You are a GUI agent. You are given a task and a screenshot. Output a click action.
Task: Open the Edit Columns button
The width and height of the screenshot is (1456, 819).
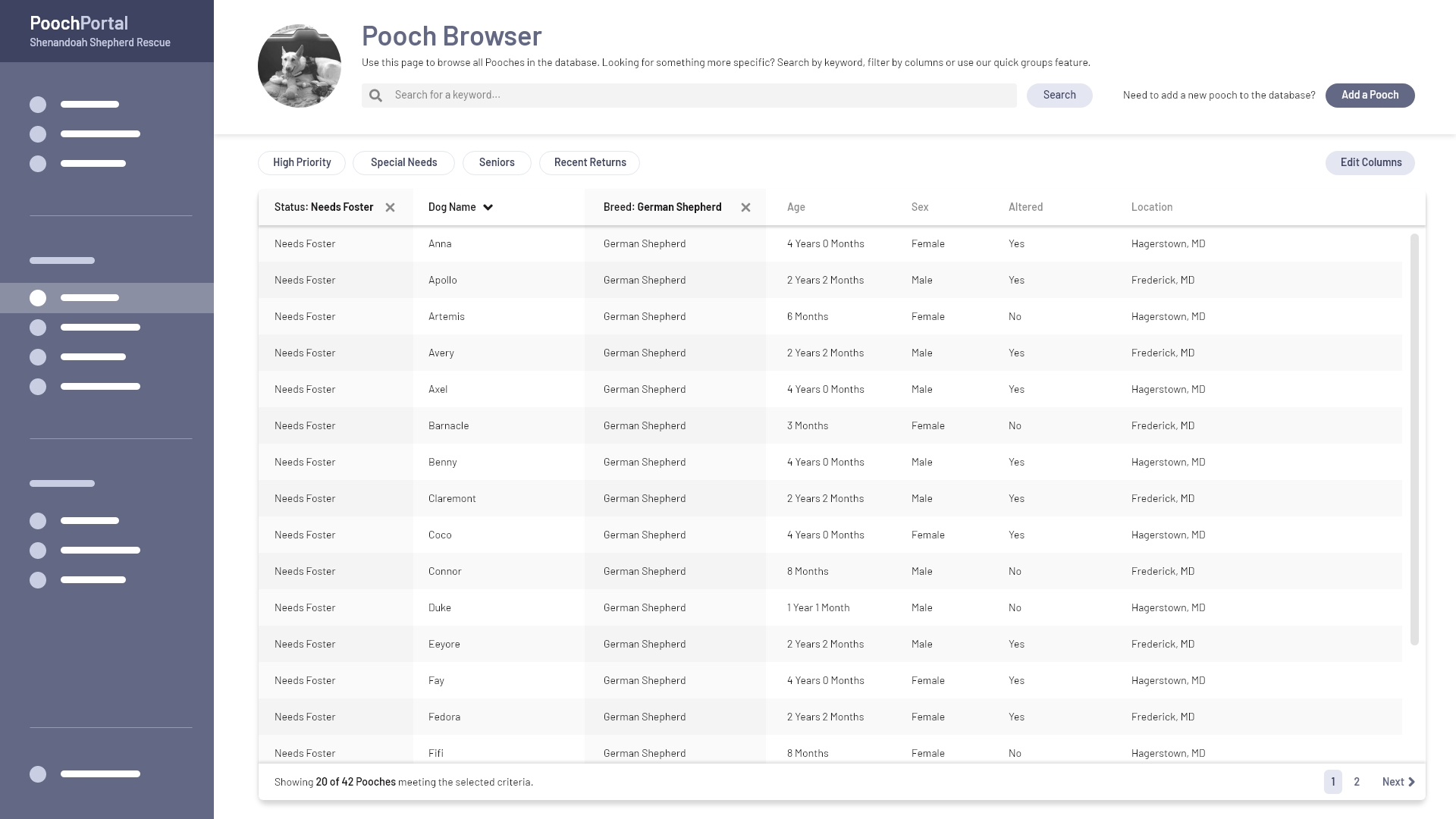click(1370, 163)
